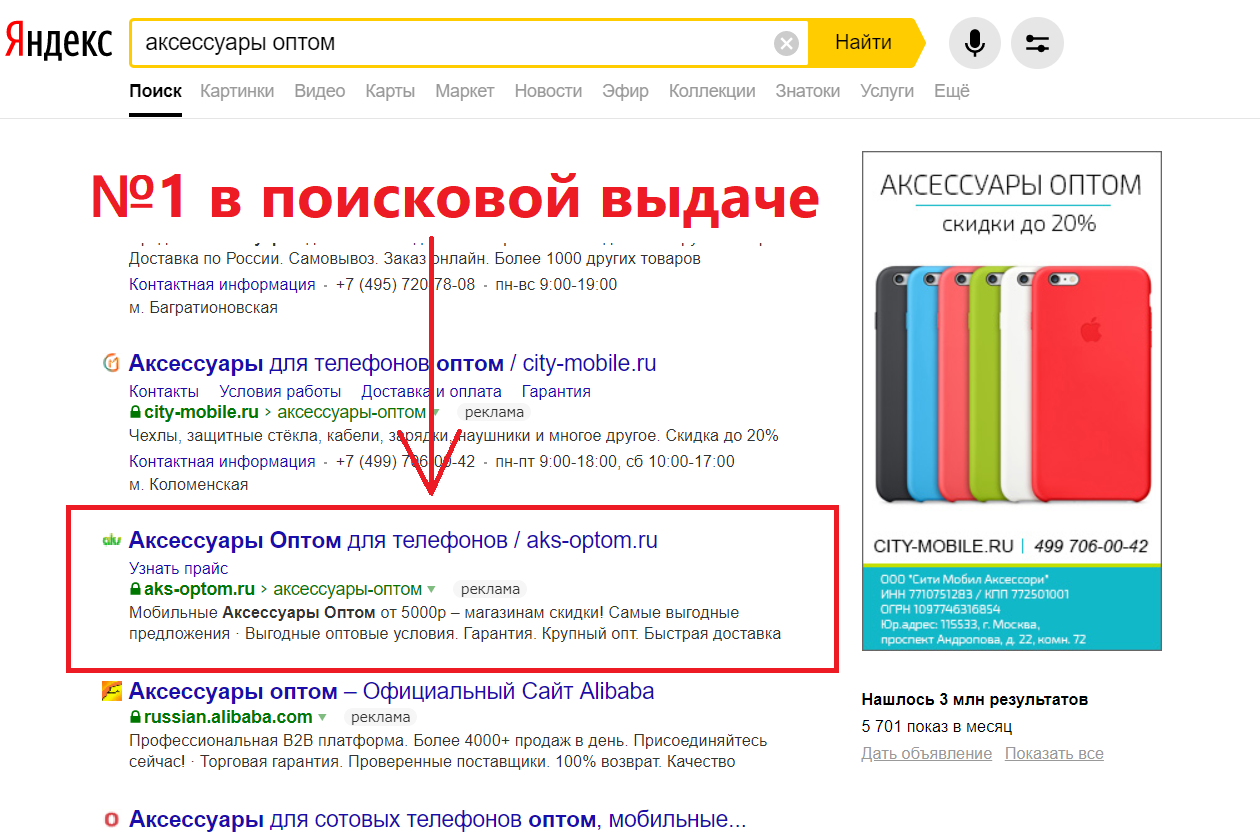Clear the search query with the X icon

click(787, 43)
